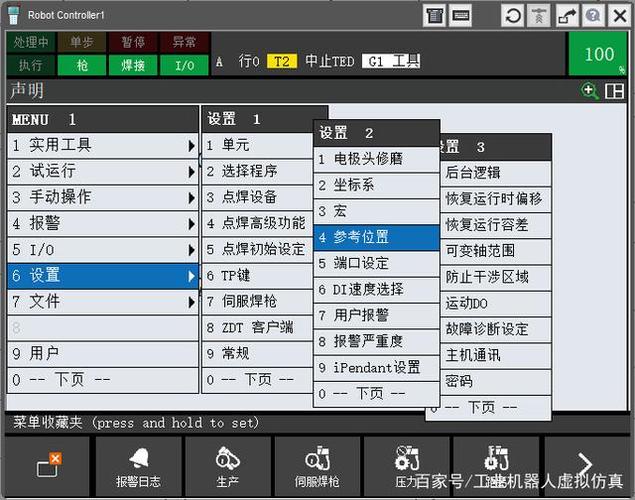
Task: Select 3 点焊设备 in 设置 1
Action: click(x=258, y=198)
